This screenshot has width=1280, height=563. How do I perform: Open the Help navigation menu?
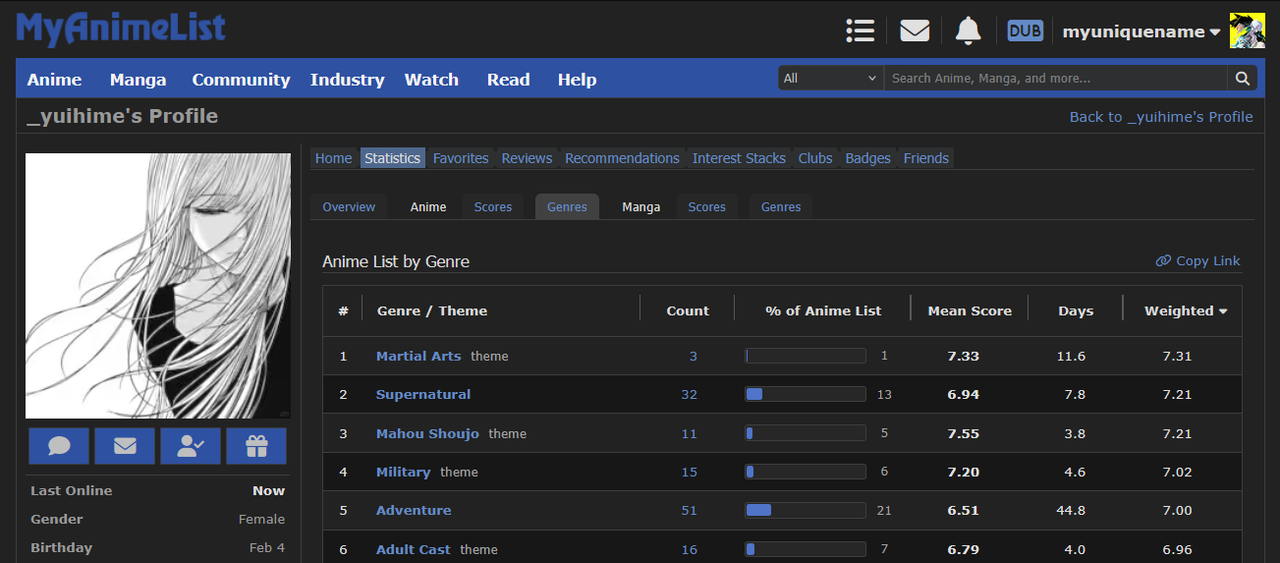coord(577,79)
